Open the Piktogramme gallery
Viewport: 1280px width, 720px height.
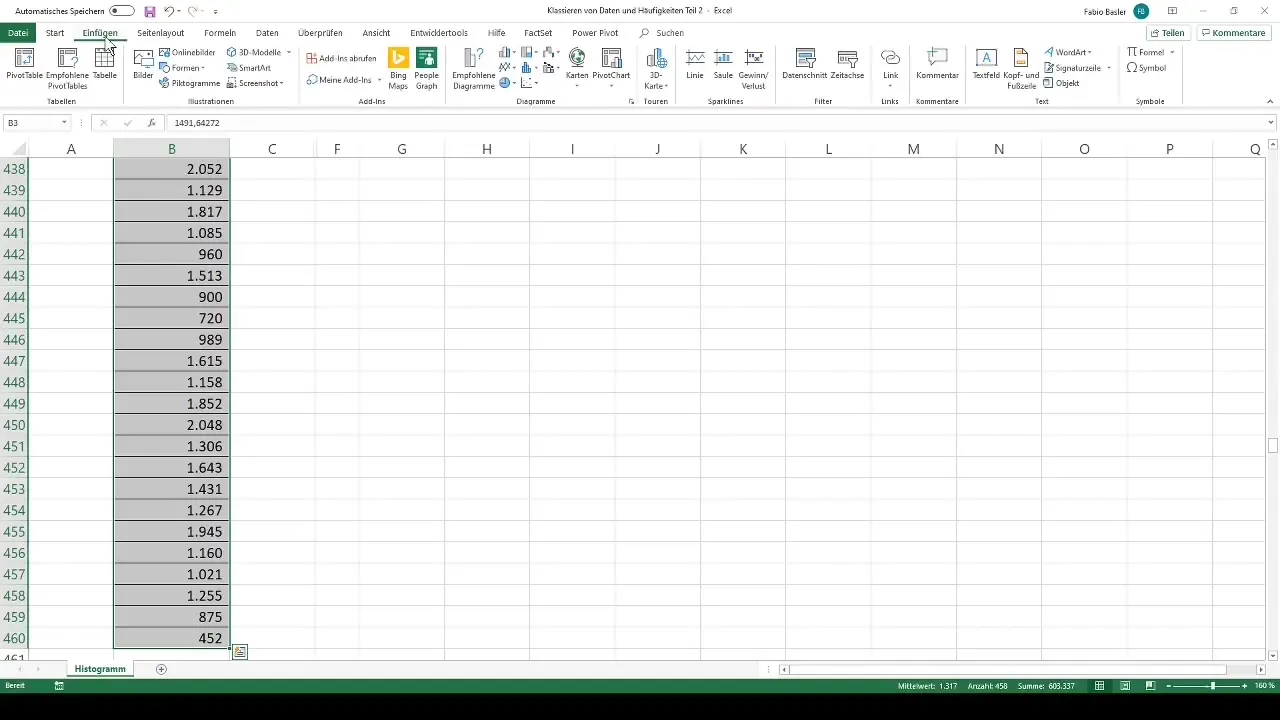[189, 83]
